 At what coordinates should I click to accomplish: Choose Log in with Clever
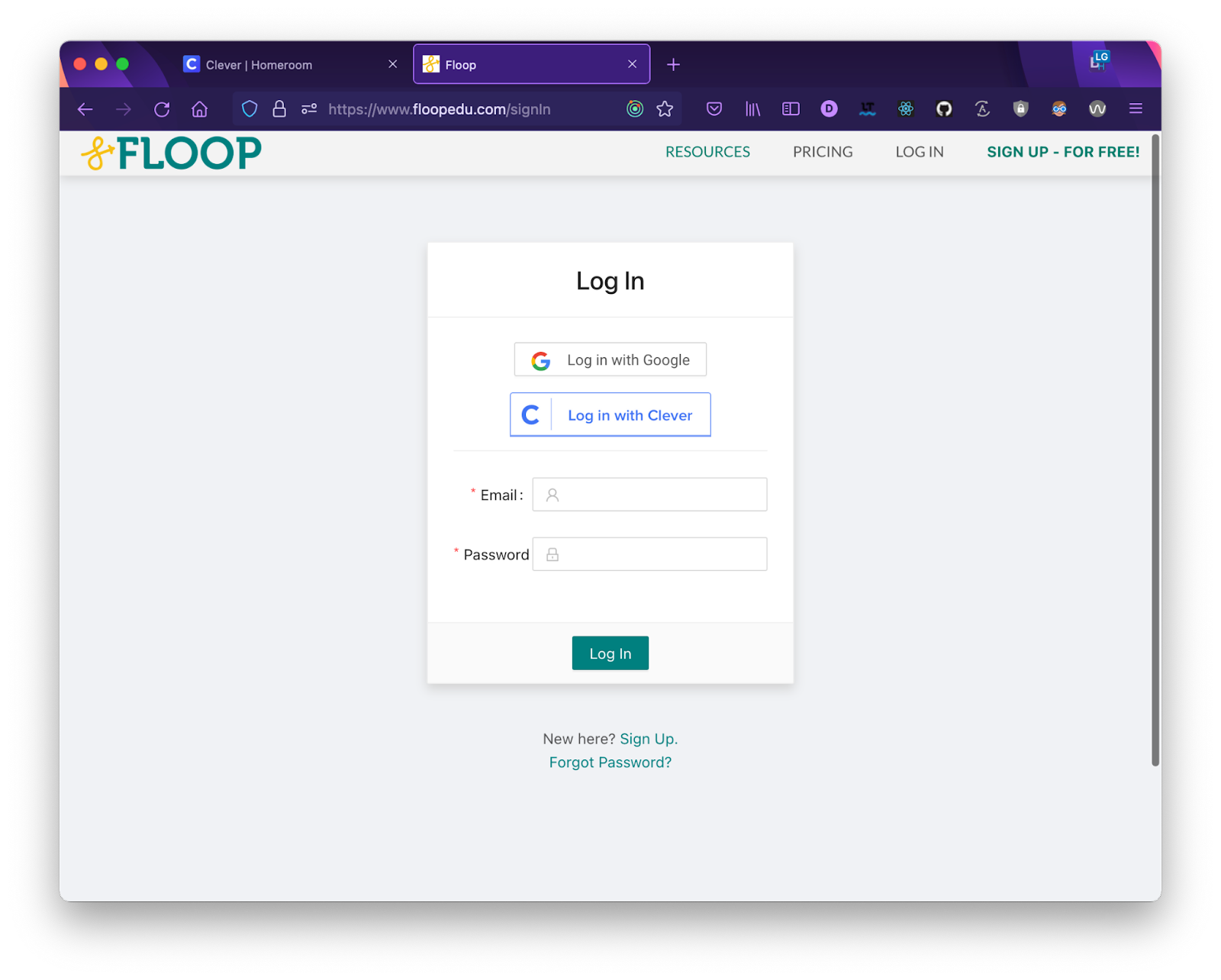tap(610, 414)
